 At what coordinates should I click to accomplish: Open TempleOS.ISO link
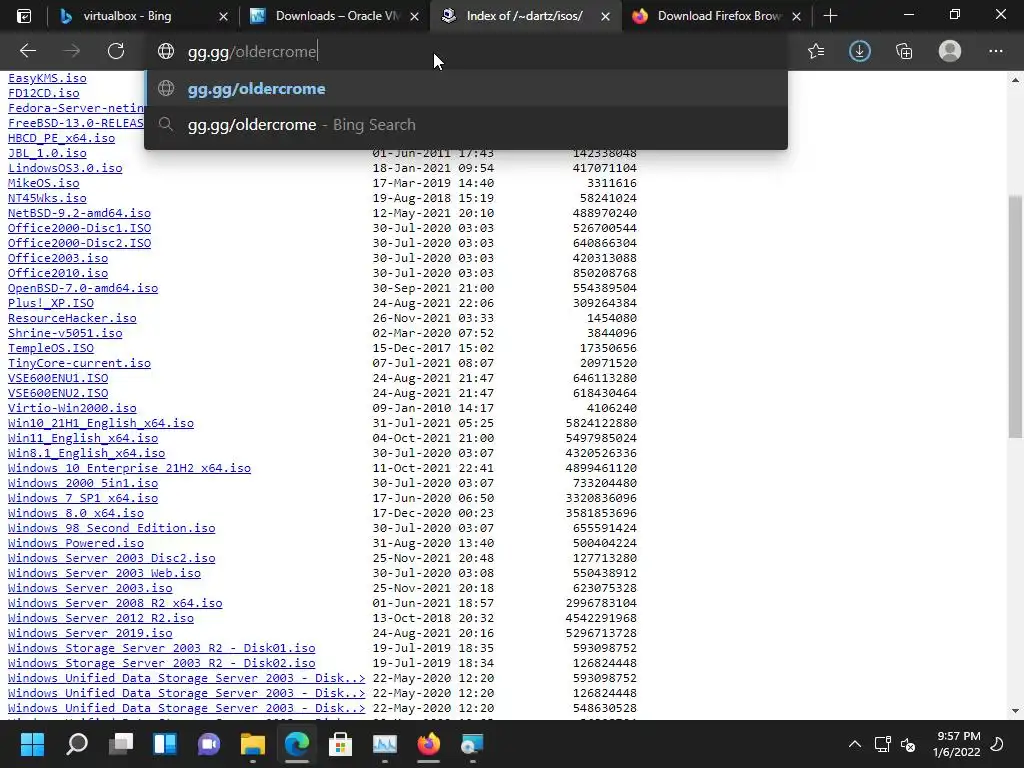tap(51, 348)
